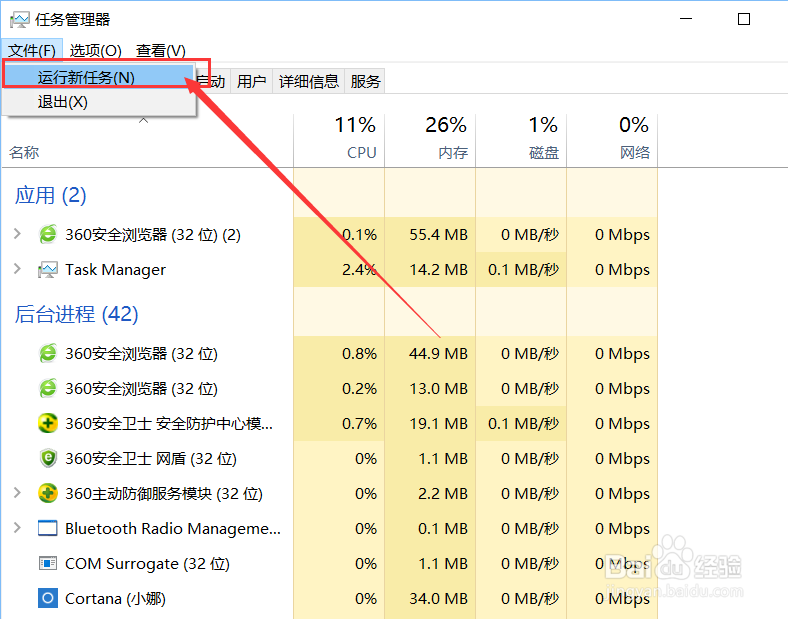Expand the 360主动防御服务模块 row
788x619 pixels.
tap(18, 492)
